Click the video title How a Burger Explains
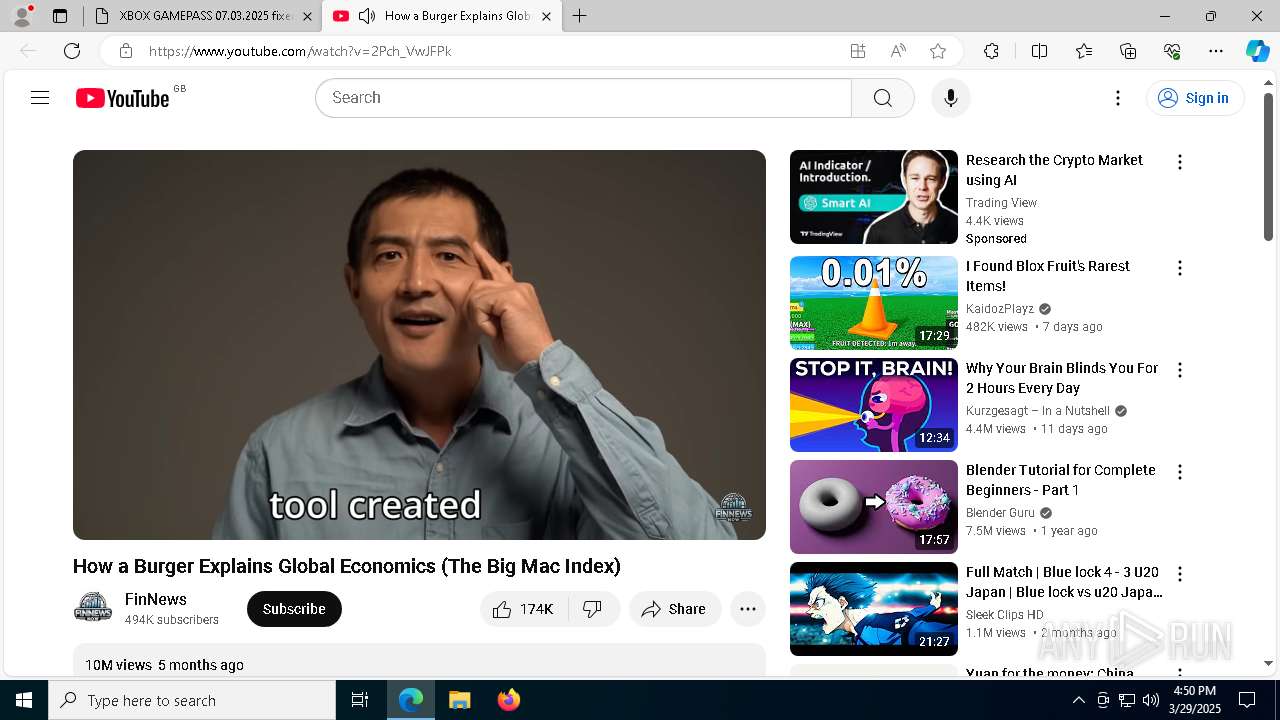The height and width of the screenshot is (720, 1280). [347, 566]
